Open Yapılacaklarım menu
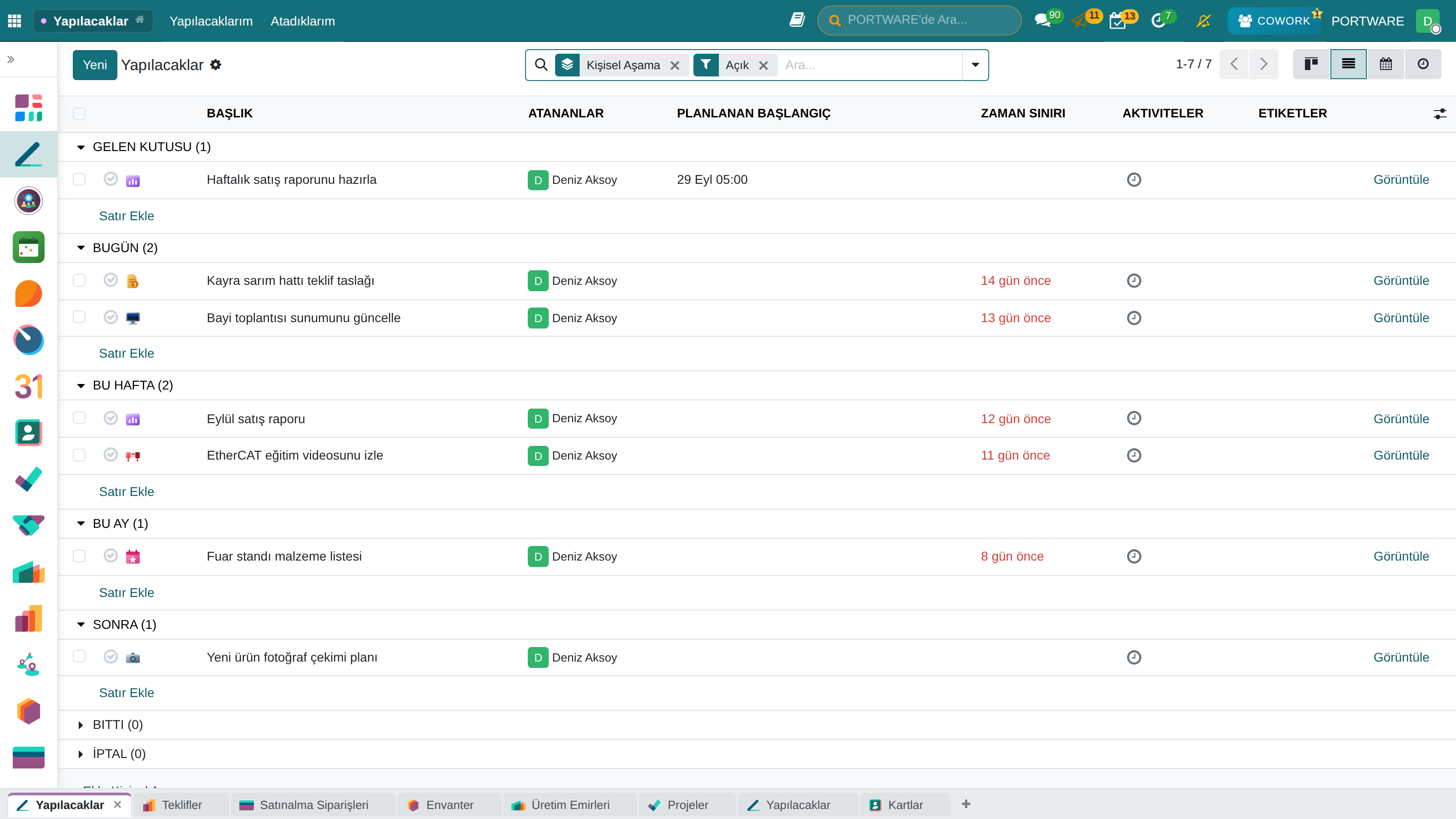Viewport: 1456px width, 819px height. (211, 21)
